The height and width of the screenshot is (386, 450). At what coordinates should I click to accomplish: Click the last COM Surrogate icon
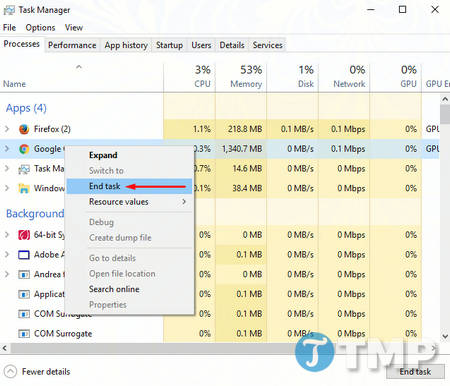click(x=24, y=334)
